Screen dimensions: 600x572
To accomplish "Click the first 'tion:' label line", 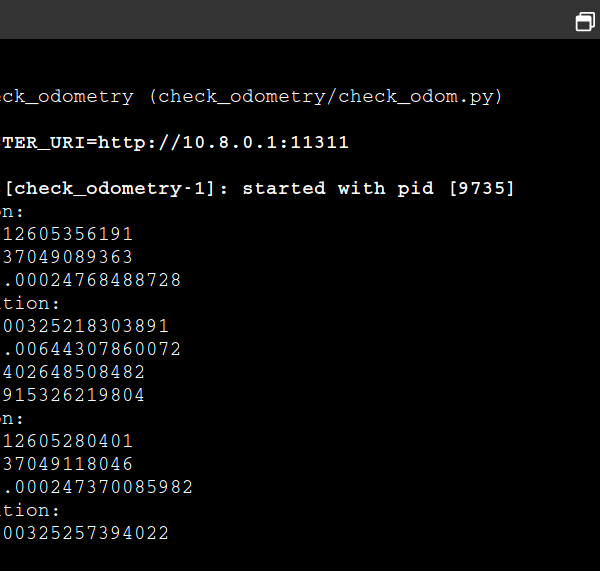I will pyautogui.click(x=30, y=303).
